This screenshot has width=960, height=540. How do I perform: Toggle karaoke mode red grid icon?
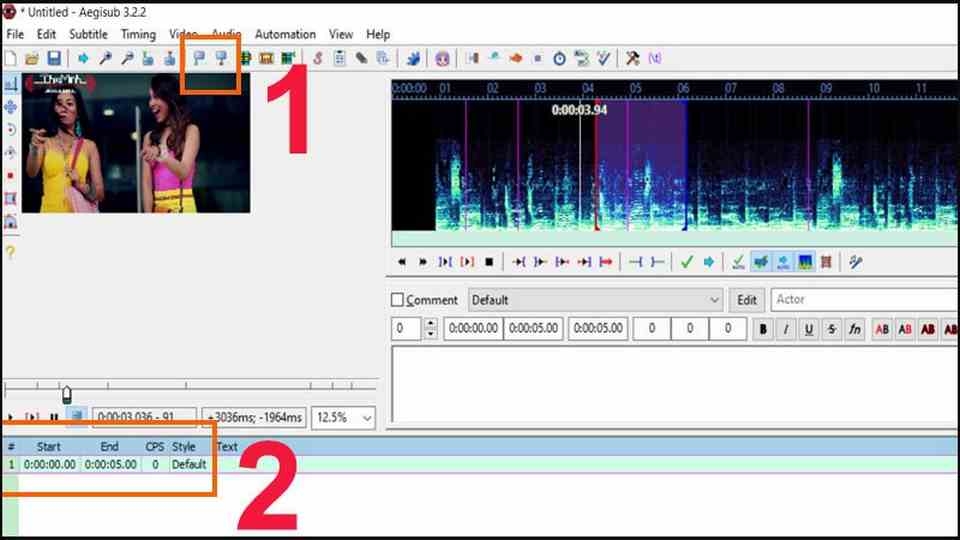(827, 262)
